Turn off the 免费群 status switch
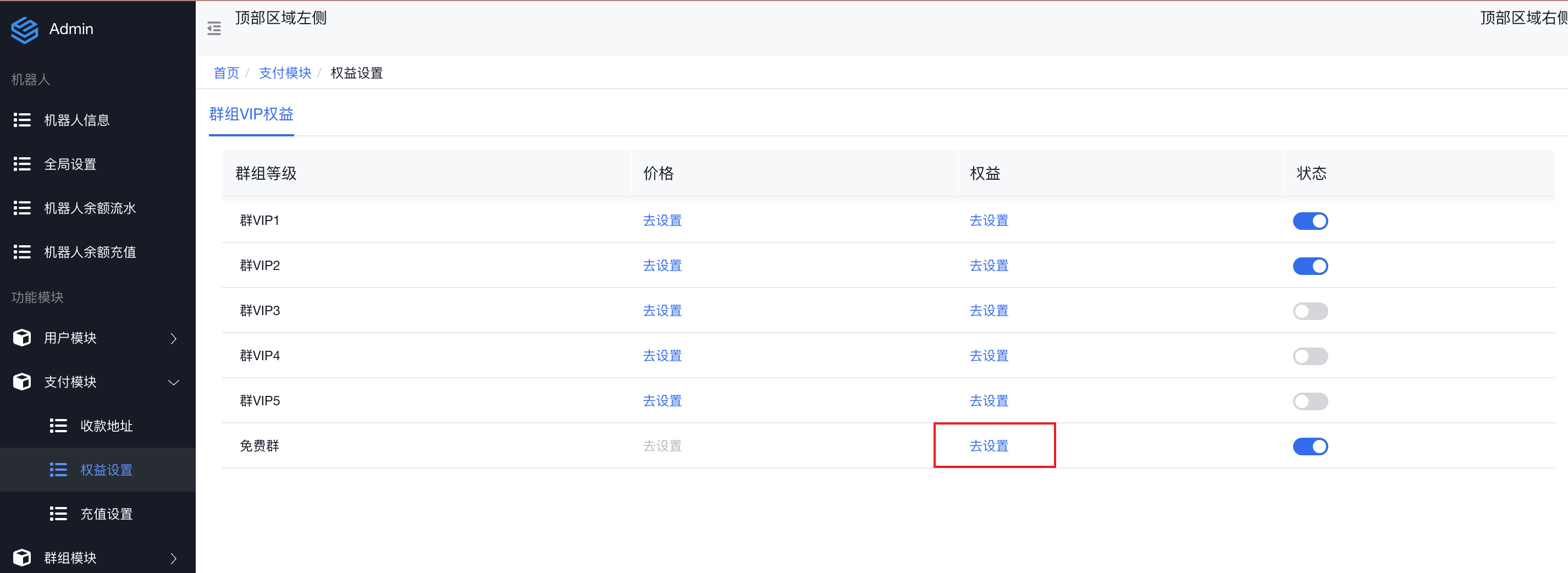Image resolution: width=1568 pixels, height=573 pixels. point(1310,447)
